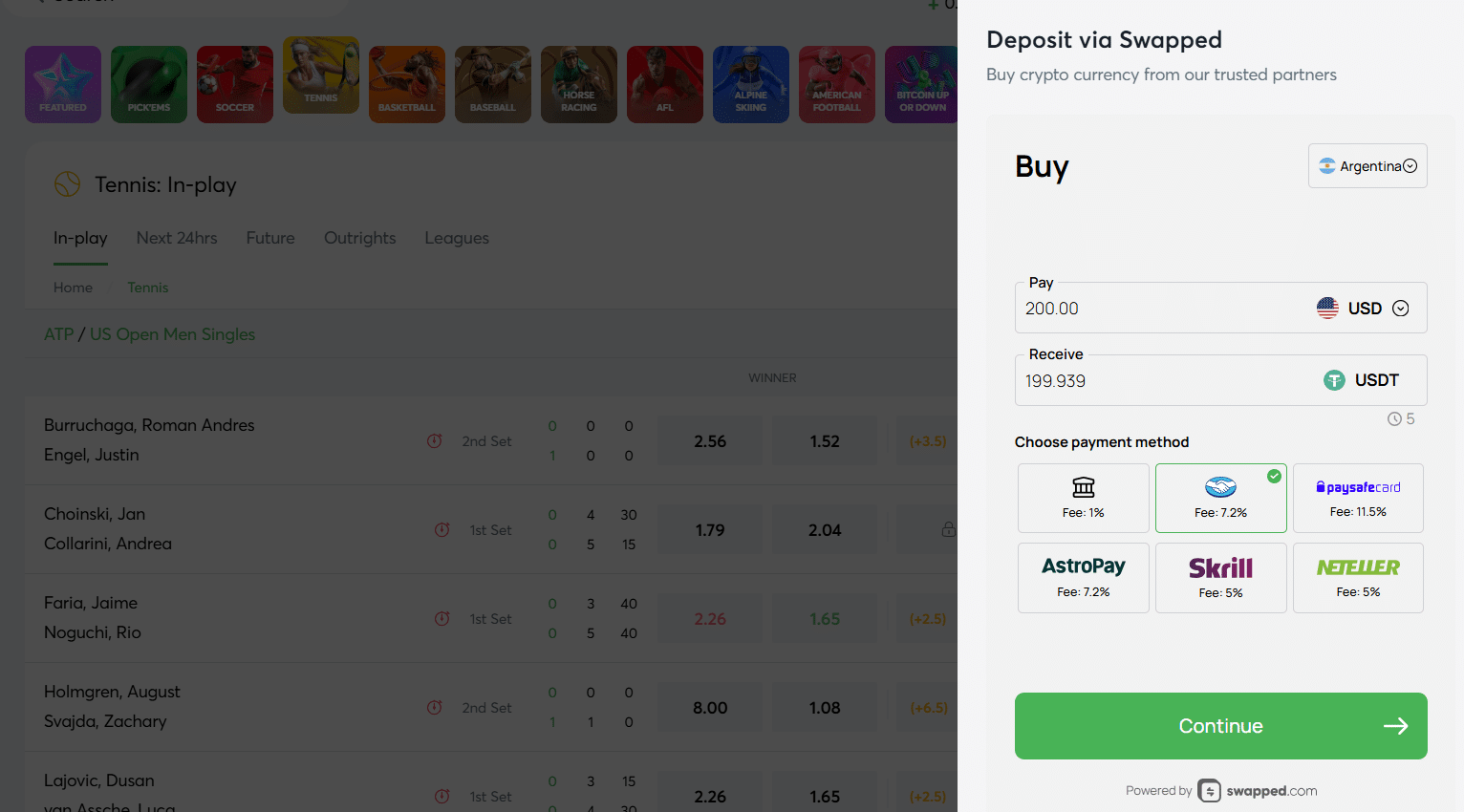Click the Pay amount input field
1464x812 pixels.
click(1147, 308)
